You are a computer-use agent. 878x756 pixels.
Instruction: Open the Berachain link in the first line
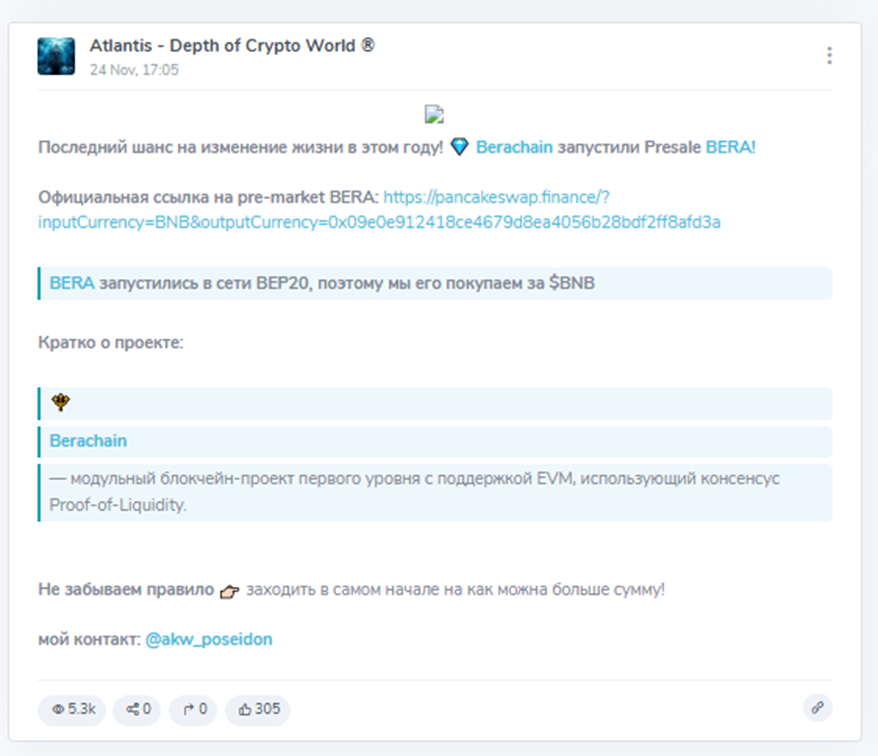514,147
